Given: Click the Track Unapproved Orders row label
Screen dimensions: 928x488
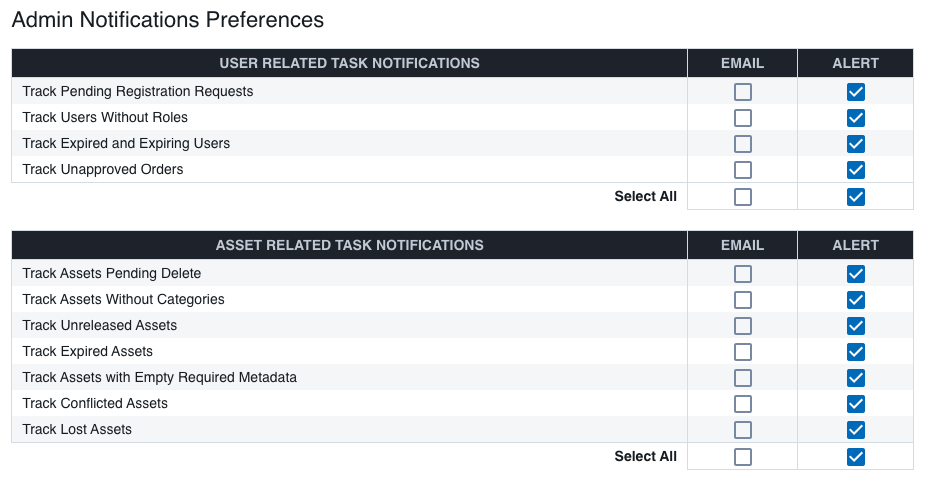Looking at the screenshot, I should pyautogui.click(x=103, y=169).
